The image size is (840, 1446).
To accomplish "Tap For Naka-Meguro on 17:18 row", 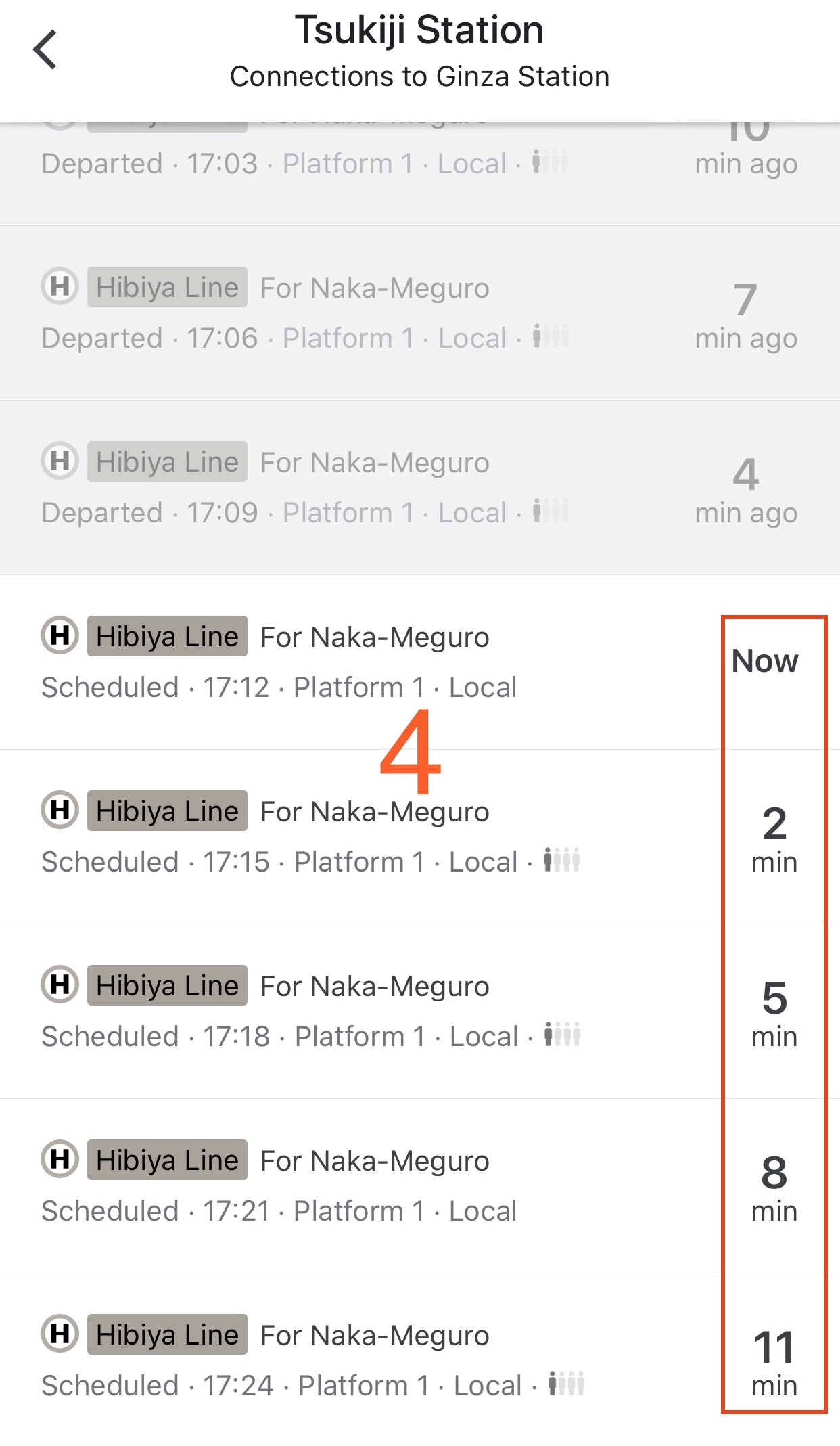I will [x=375, y=987].
